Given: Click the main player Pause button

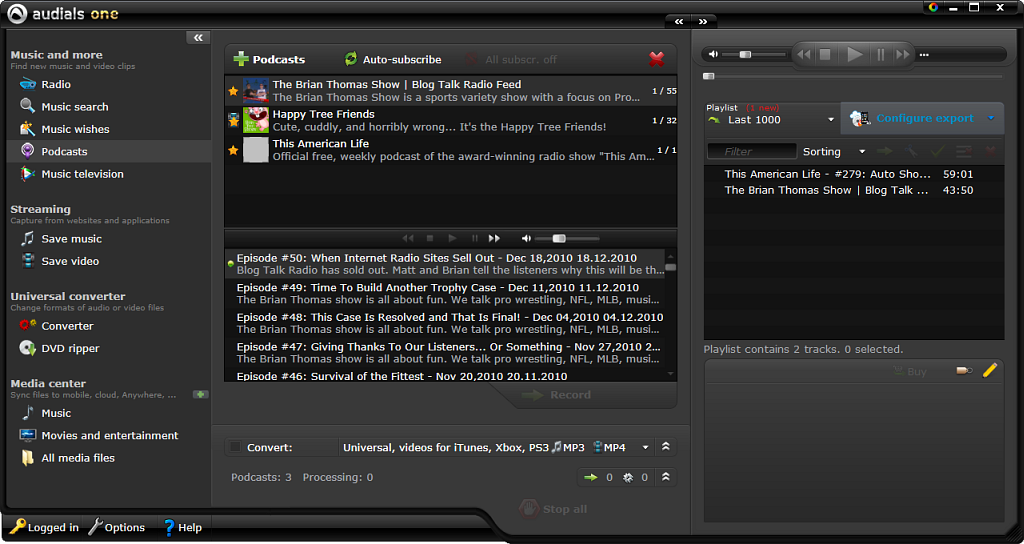Looking at the screenshot, I should pyautogui.click(x=880, y=55).
